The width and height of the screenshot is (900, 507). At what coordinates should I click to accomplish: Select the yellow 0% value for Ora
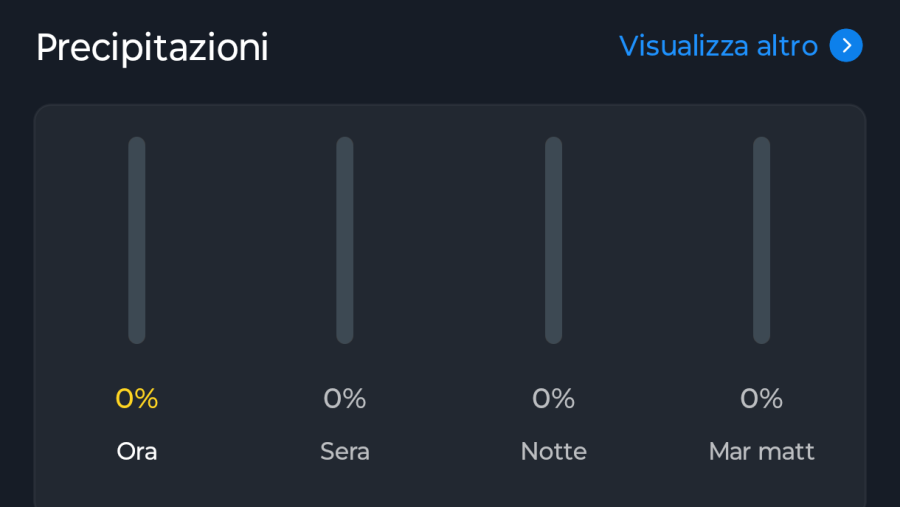[x=137, y=398]
